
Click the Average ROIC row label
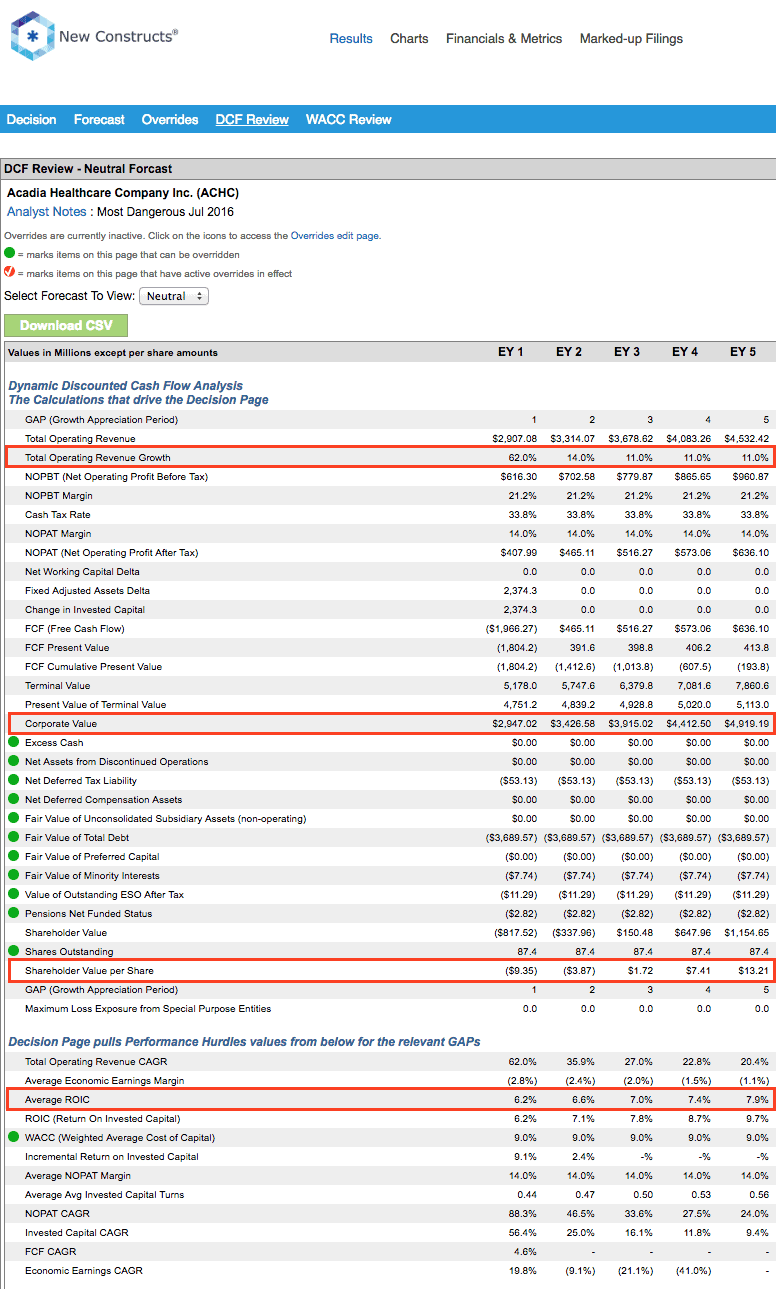(57, 1099)
